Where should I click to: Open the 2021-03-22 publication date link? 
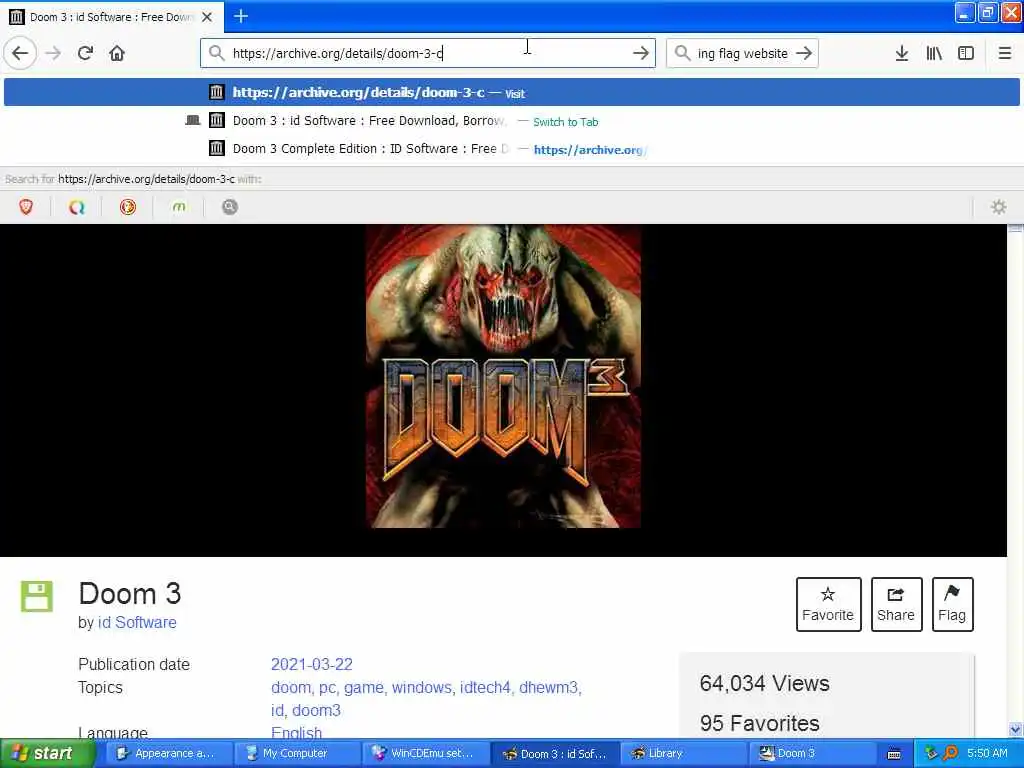312,664
